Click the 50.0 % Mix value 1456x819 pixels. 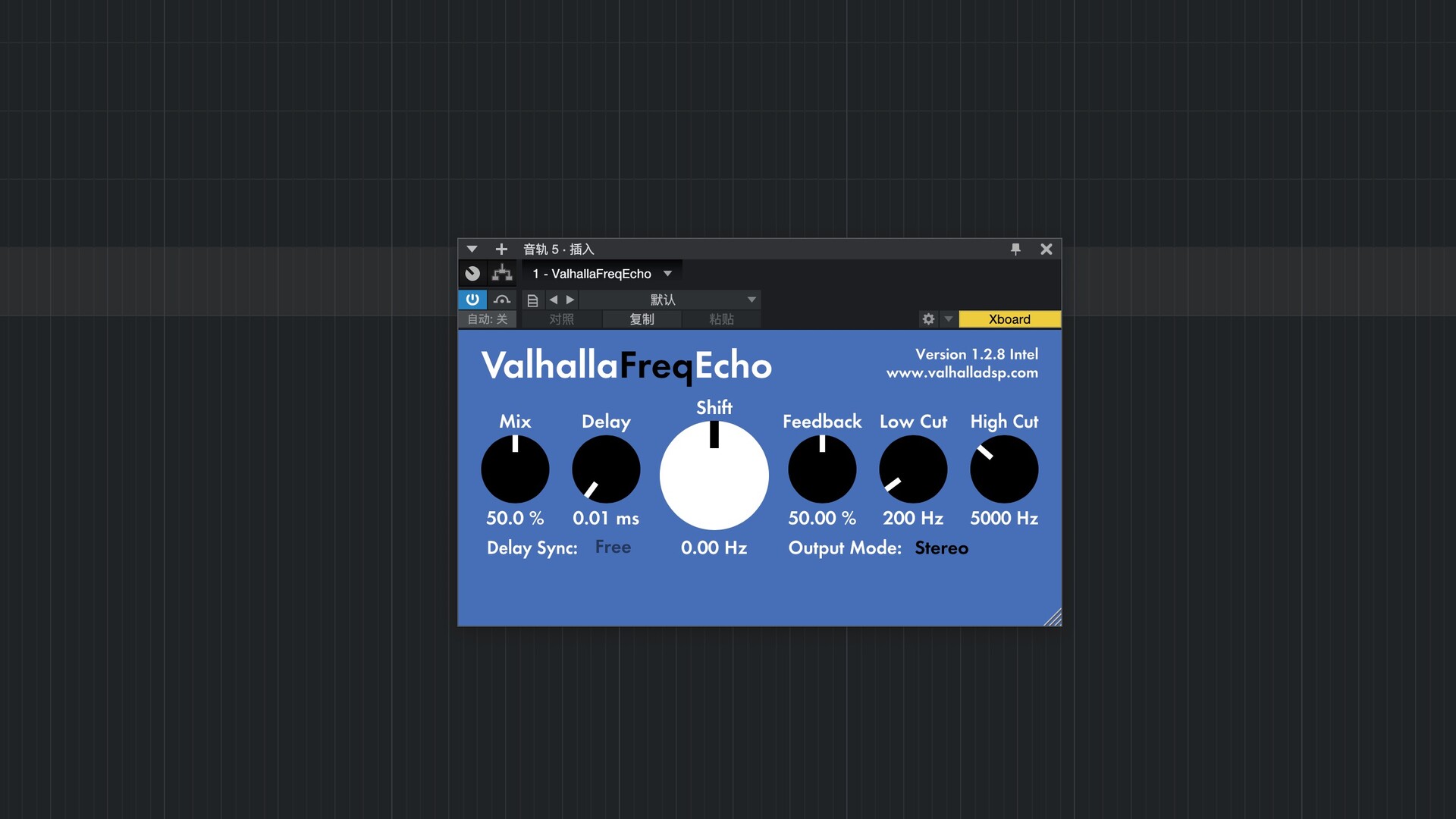pyautogui.click(x=515, y=518)
